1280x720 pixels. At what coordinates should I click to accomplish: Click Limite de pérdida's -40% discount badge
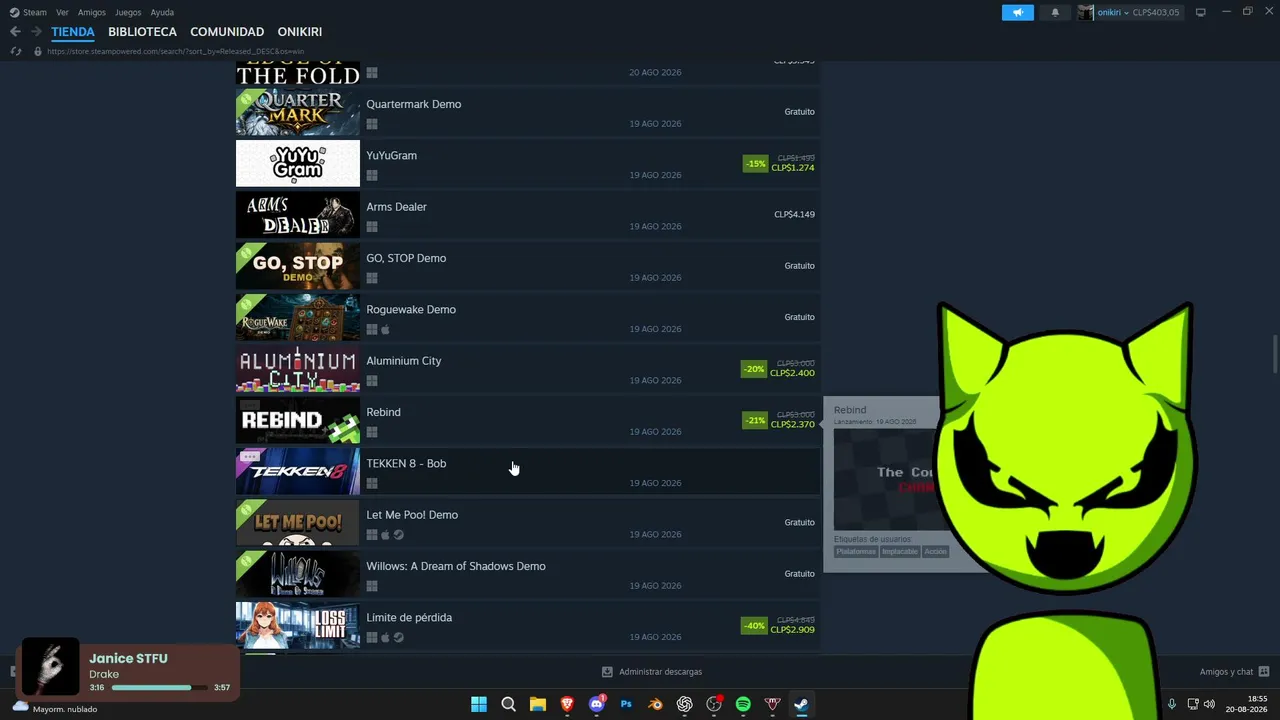click(754, 626)
